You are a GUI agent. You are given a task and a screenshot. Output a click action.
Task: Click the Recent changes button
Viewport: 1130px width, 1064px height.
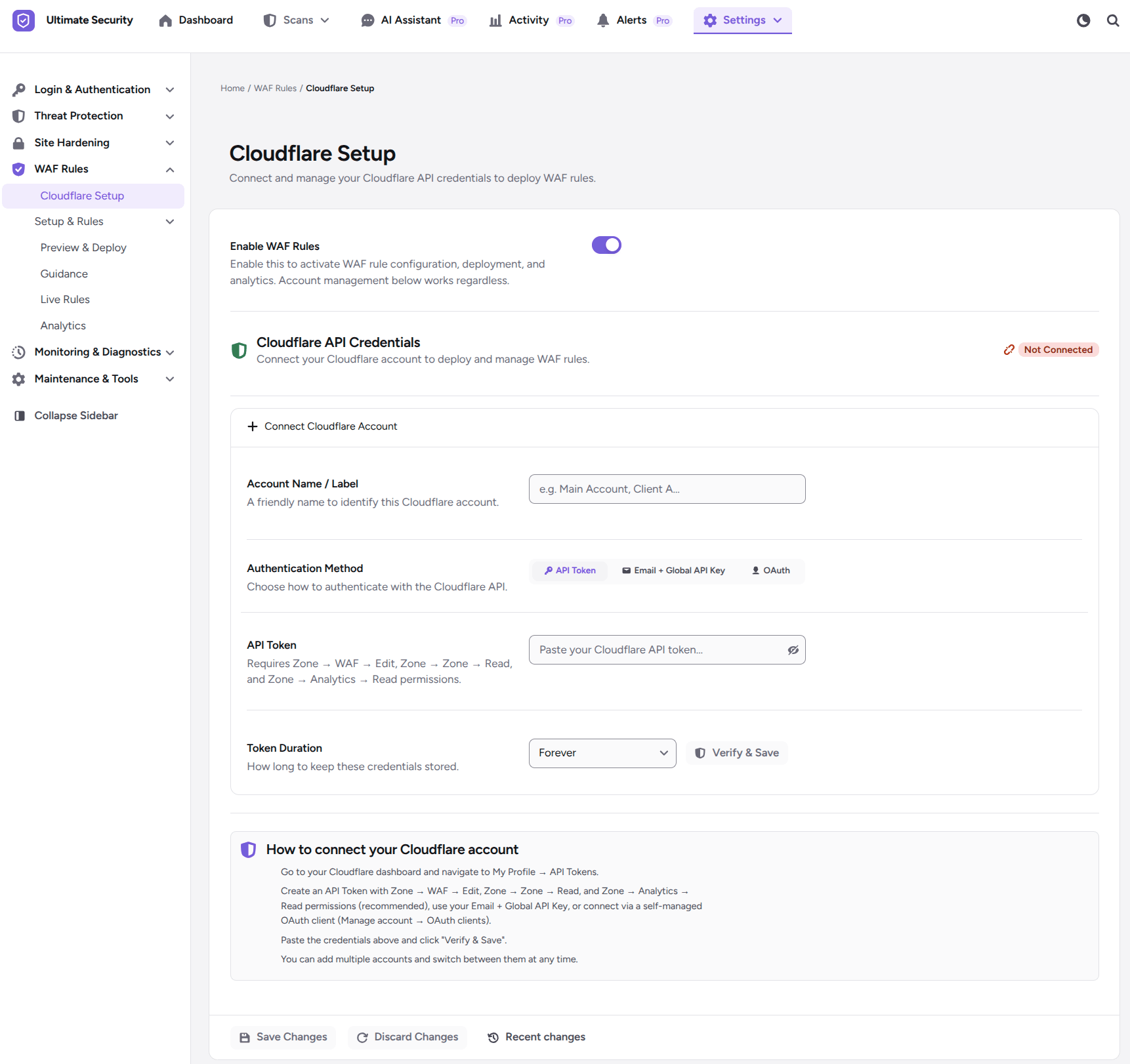[537, 1037]
